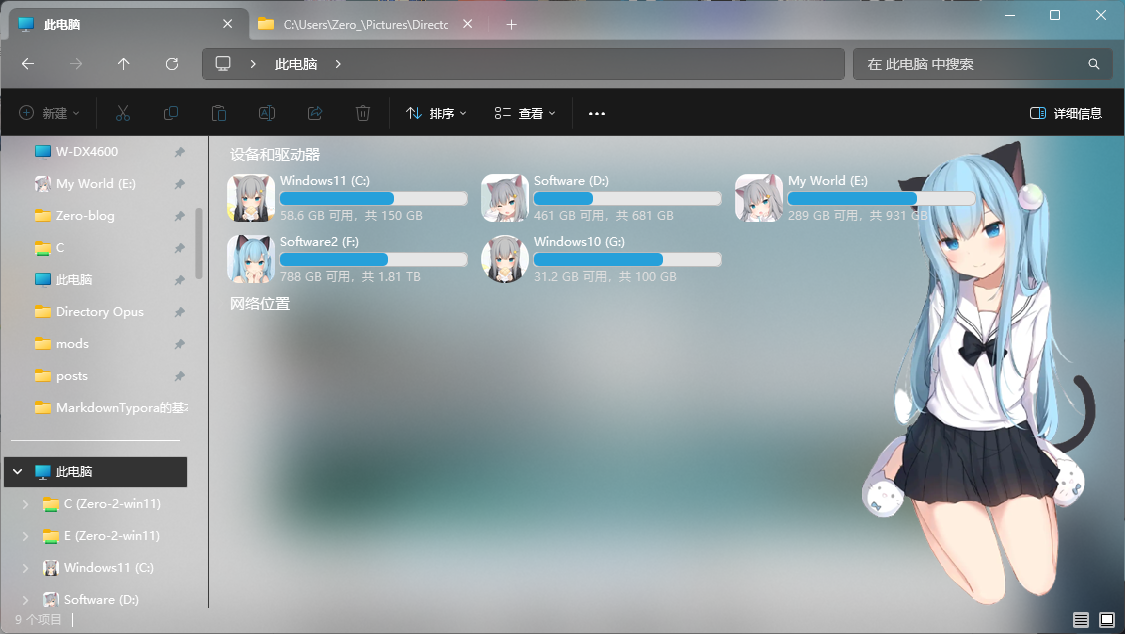Screen dimensions: 1125x634
Task: Open a new tab with plus button
Action: tap(512, 24)
